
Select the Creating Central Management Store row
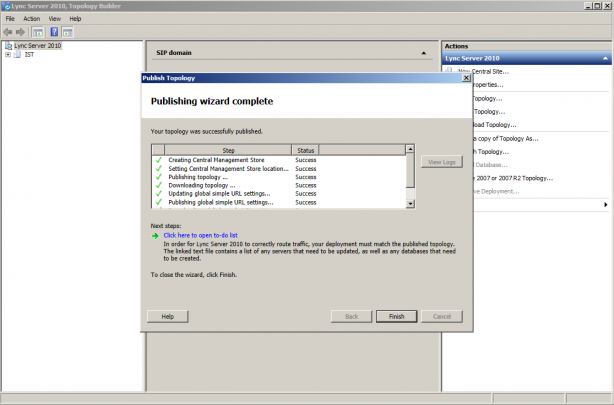[279, 160]
